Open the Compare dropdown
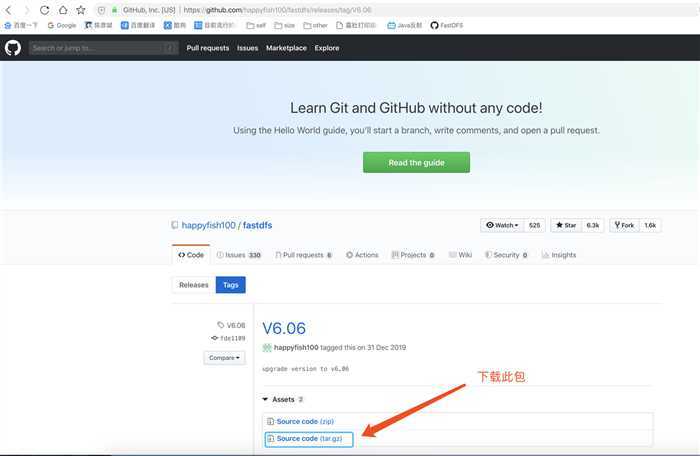The image size is (700, 456). 224,358
